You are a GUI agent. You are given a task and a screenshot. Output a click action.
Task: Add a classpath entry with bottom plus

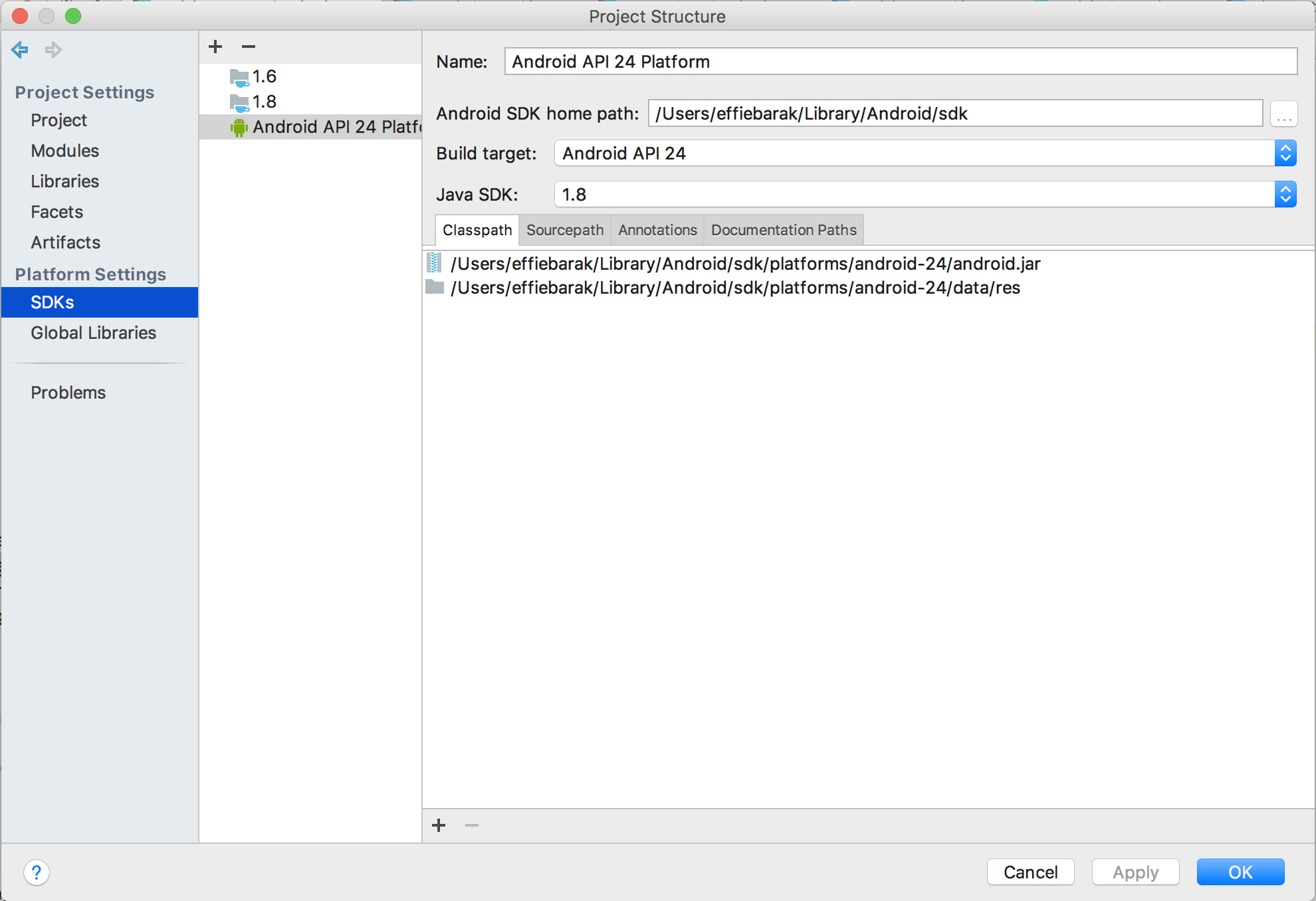point(439,825)
